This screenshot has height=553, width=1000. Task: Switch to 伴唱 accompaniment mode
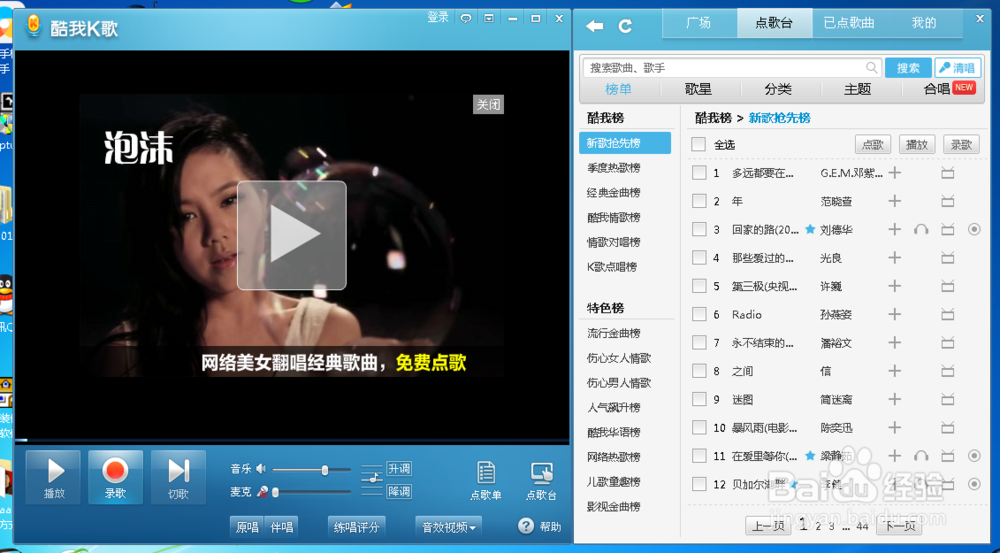coord(281,527)
